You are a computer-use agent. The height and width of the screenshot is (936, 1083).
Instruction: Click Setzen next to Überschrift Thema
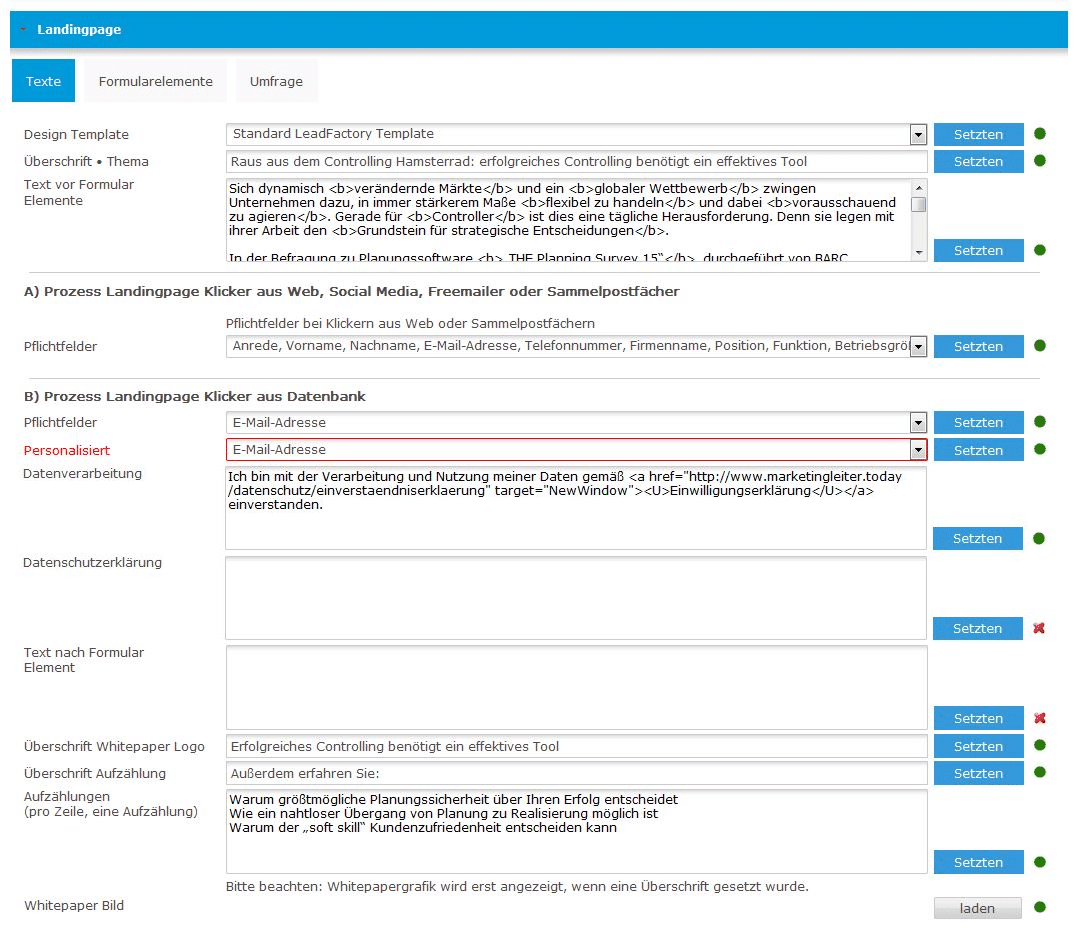pos(978,161)
